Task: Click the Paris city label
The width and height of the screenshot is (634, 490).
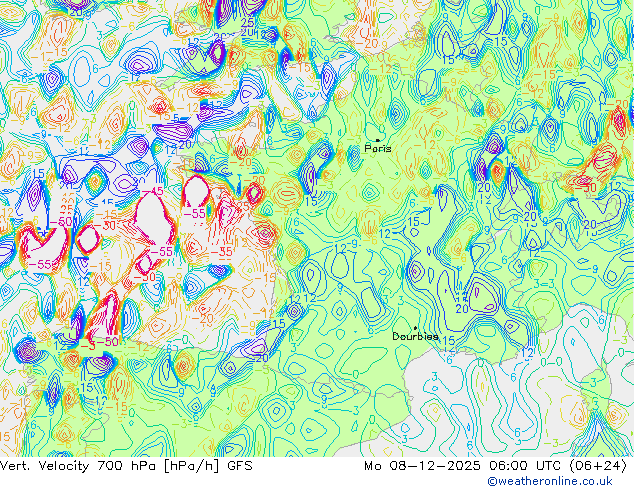Action: 378,148
